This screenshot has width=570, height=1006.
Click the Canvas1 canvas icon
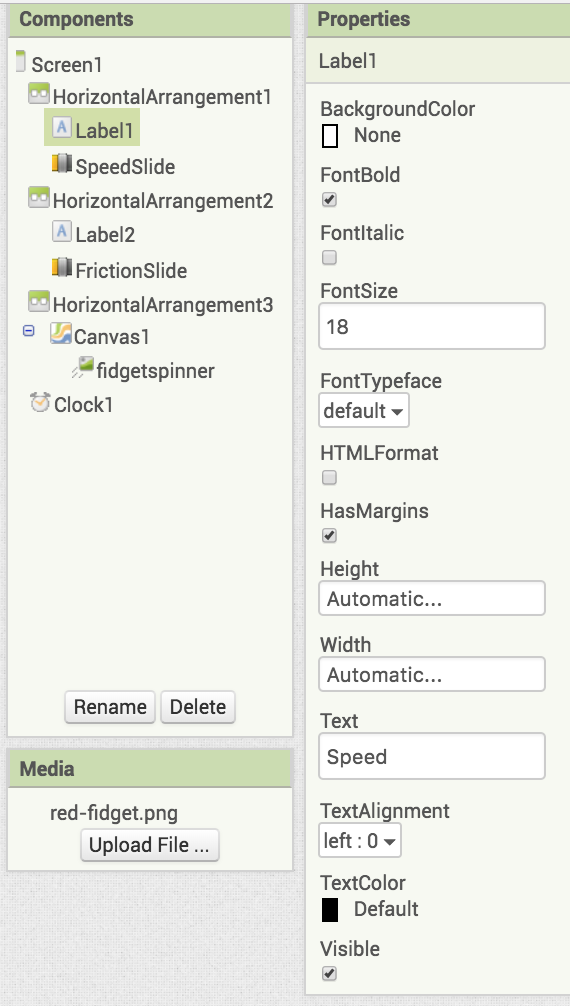coord(61,334)
